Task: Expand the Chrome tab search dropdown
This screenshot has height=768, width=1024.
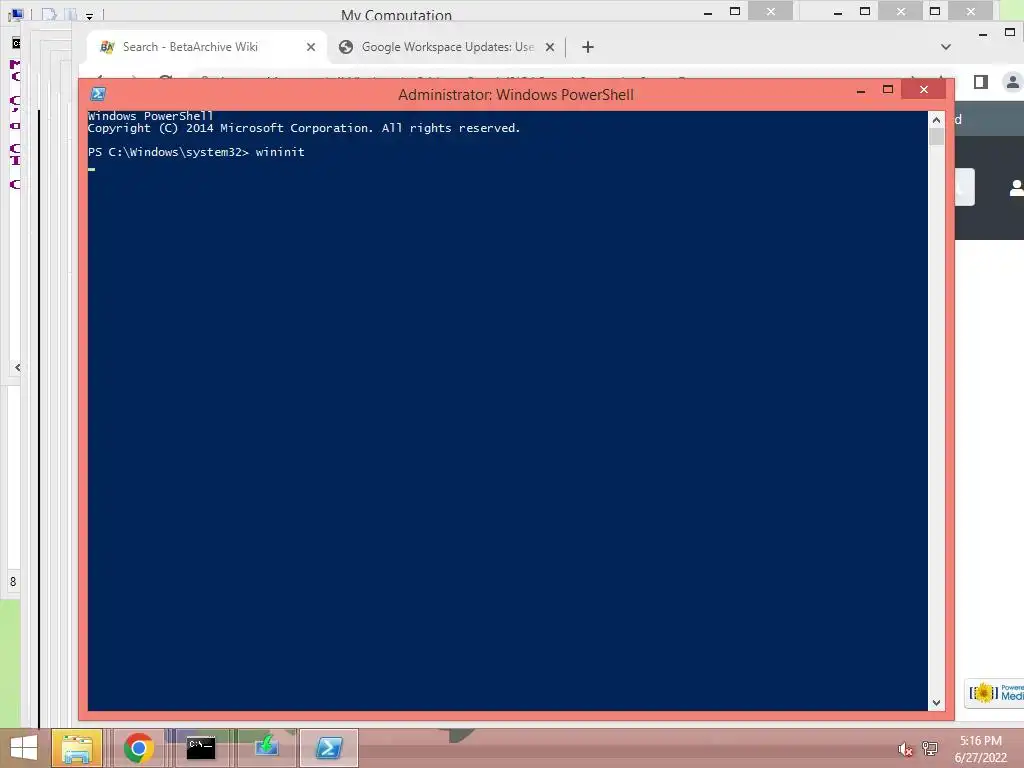Action: [946, 47]
